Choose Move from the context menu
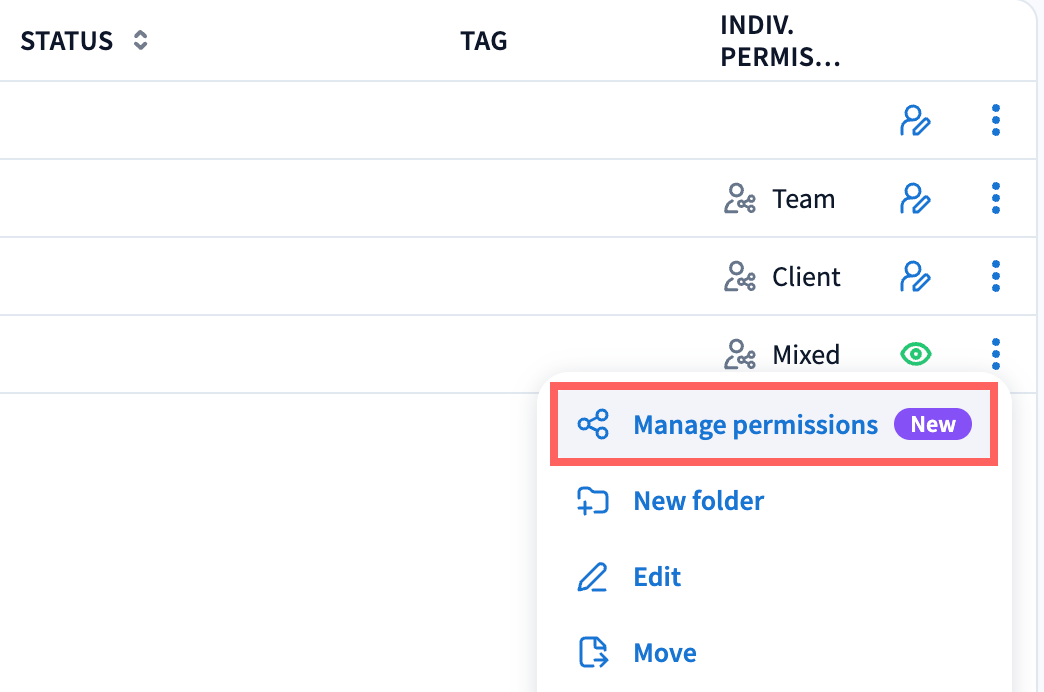1044x692 pixels. [x=665, y=653]
